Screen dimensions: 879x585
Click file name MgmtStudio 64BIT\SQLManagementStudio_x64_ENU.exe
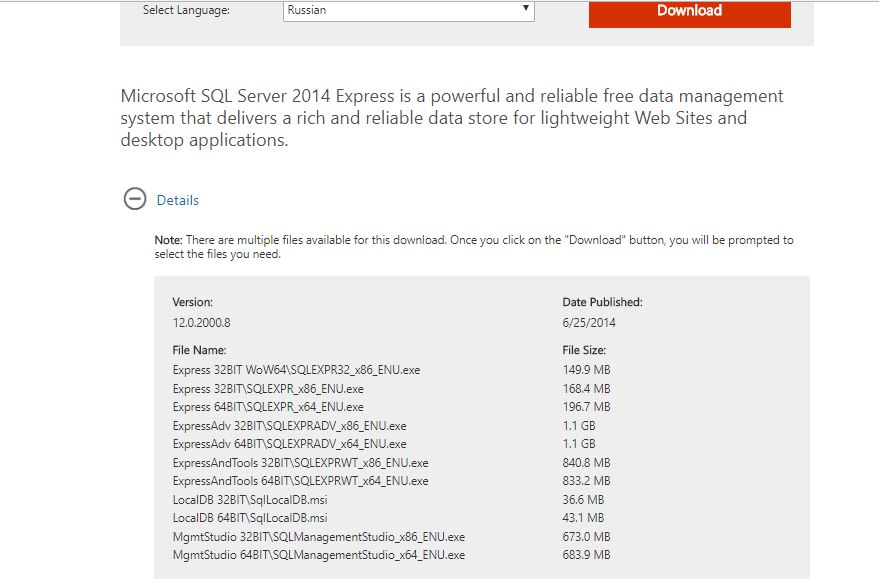318,555
